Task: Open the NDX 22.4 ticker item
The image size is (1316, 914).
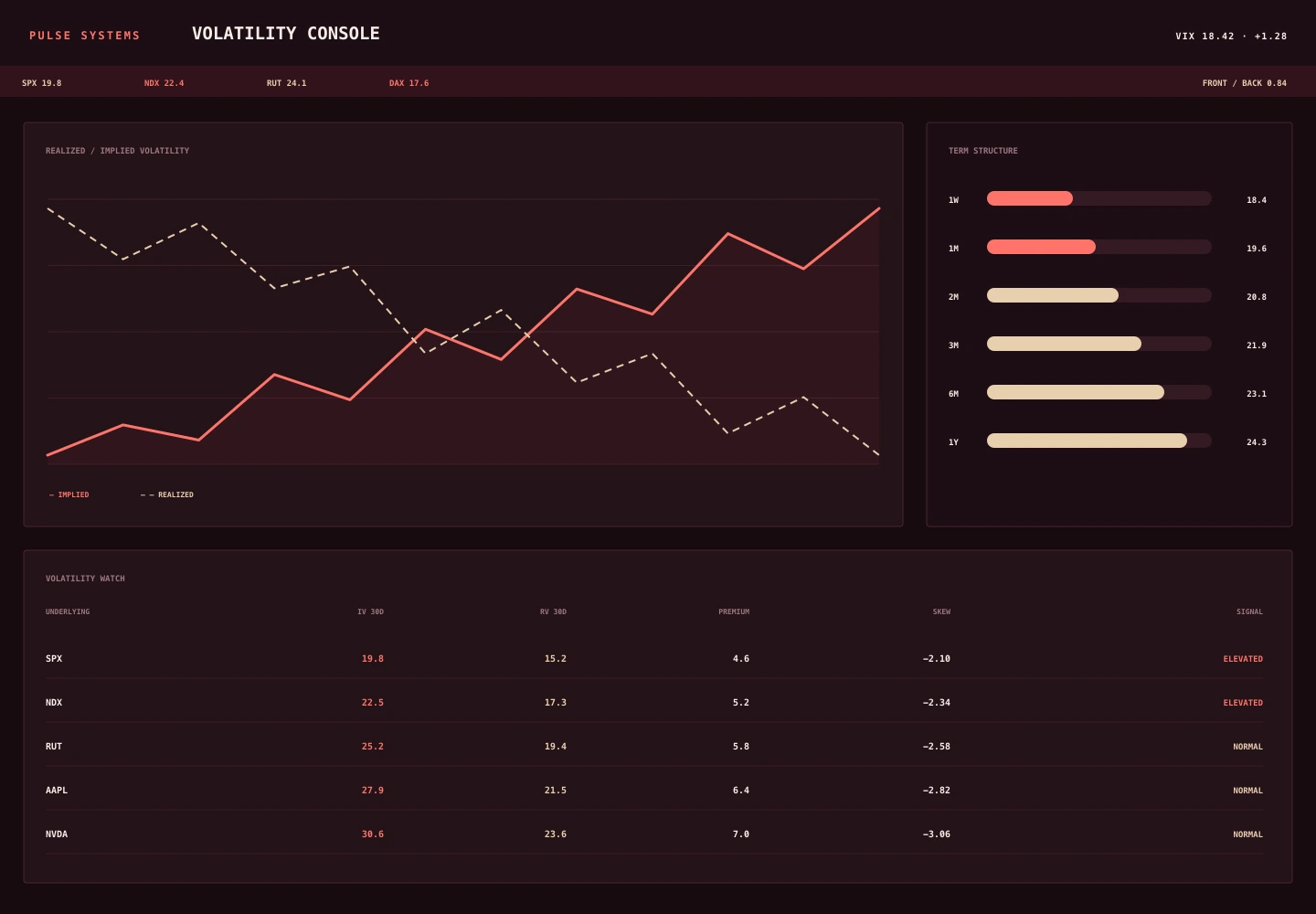Action: (164, 83)
